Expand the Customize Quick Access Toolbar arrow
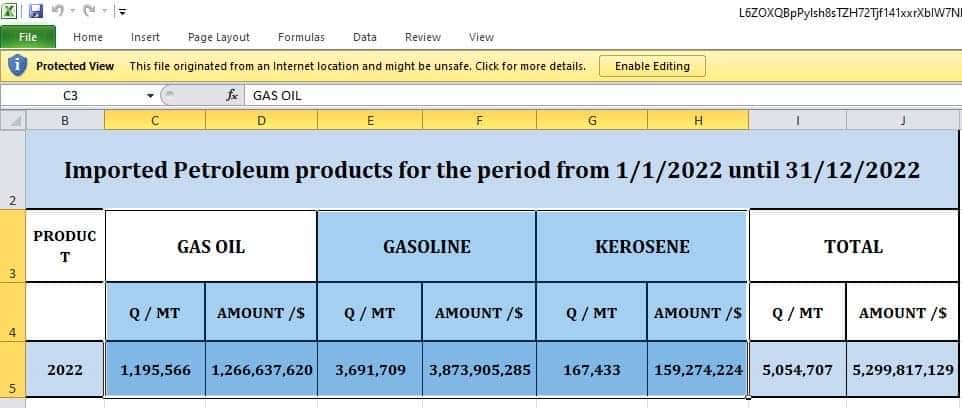 tap(121, 12)
